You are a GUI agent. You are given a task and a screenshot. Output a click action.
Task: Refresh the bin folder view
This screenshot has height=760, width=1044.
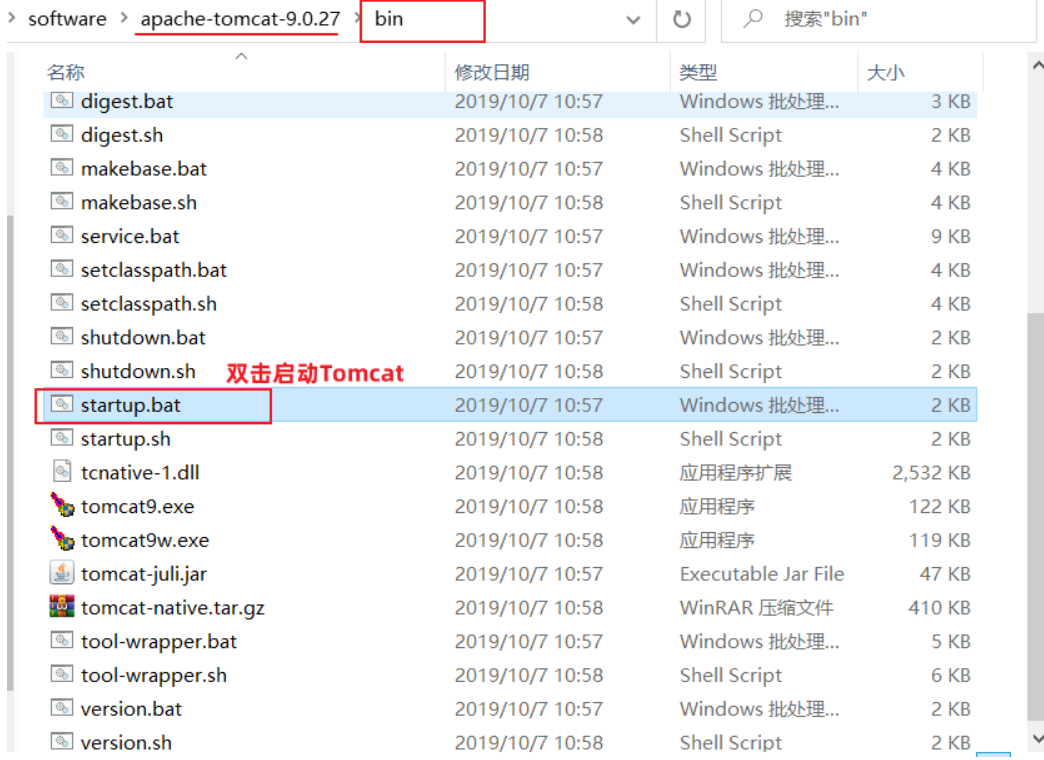pyautogui.click(x=682, y=19)
